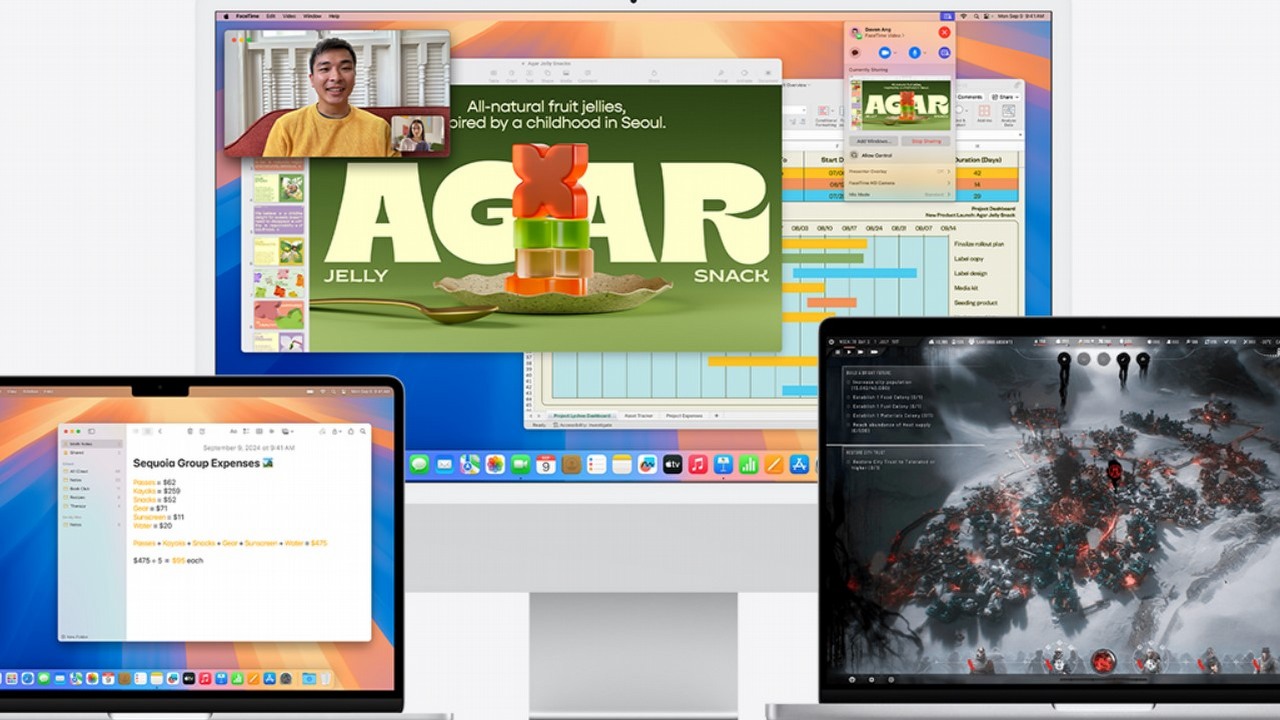Image resolution: width=1280 pixels, height=720 pixels.
Task: Open Apple TV app in iMac dock
Action: 673,464
